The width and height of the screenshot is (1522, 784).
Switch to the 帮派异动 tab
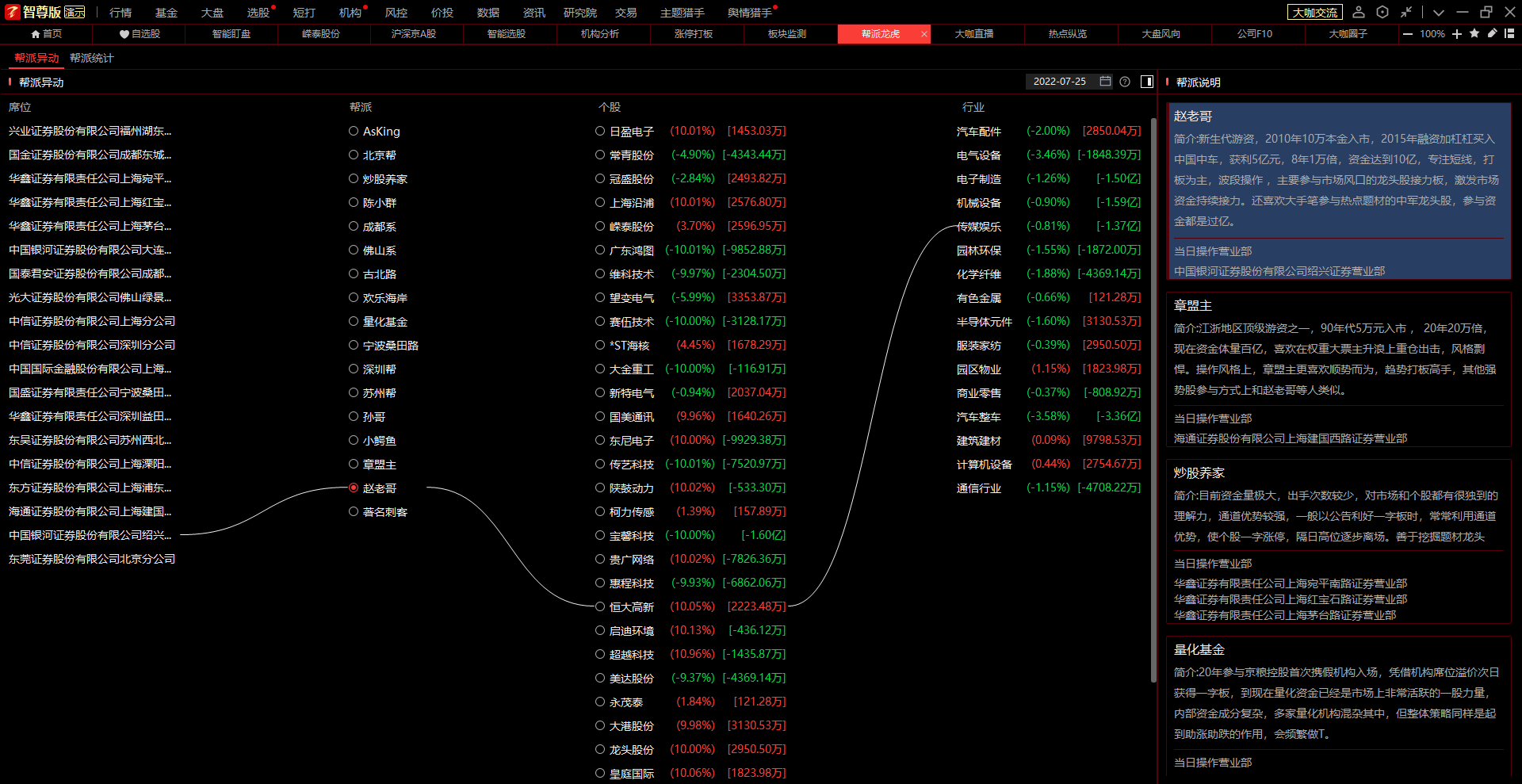click(x=36, y=58)
